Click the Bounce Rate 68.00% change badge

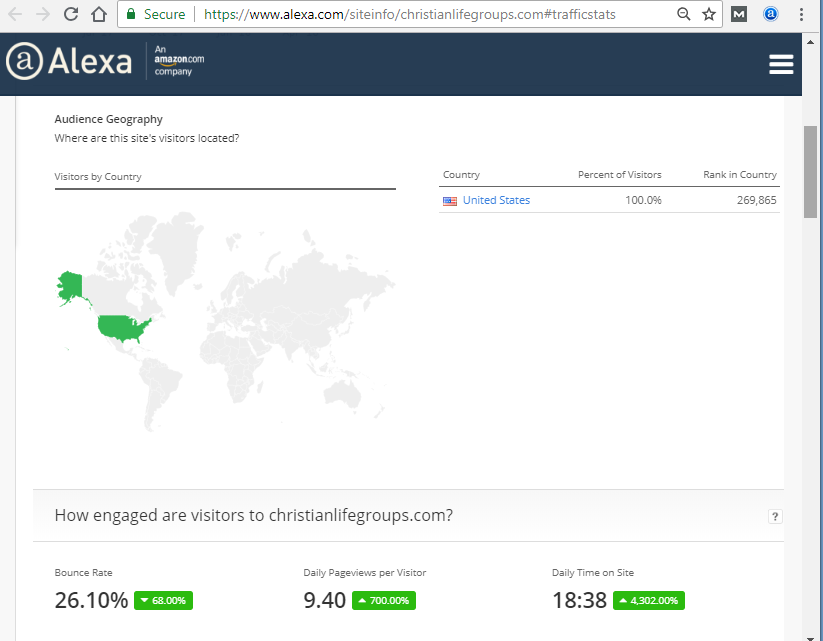pos(163,601)
